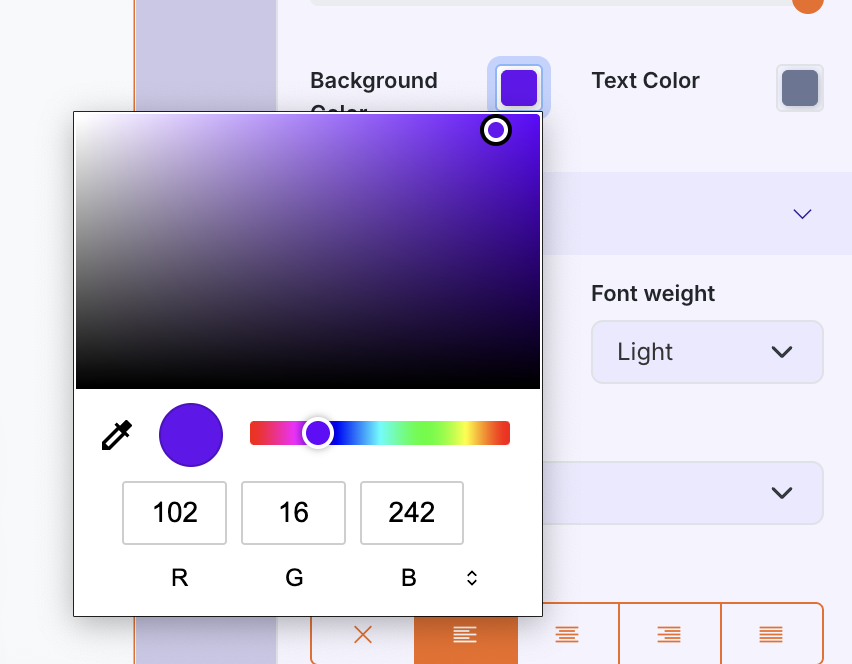Click the orange knob at top right
The width and height of the screenshot is (852, 664).
[x=808, y=3]
